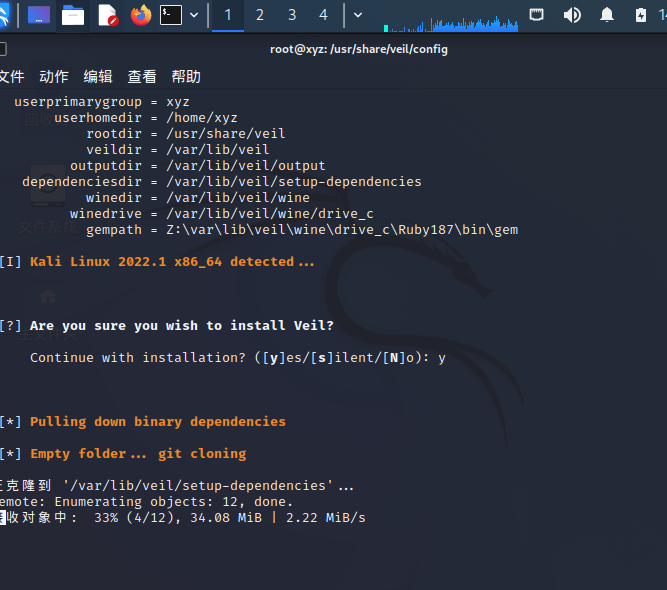Expand the terminal launcher dropdown arrow
Screen dimensions: 667x590
coord(194,15)
